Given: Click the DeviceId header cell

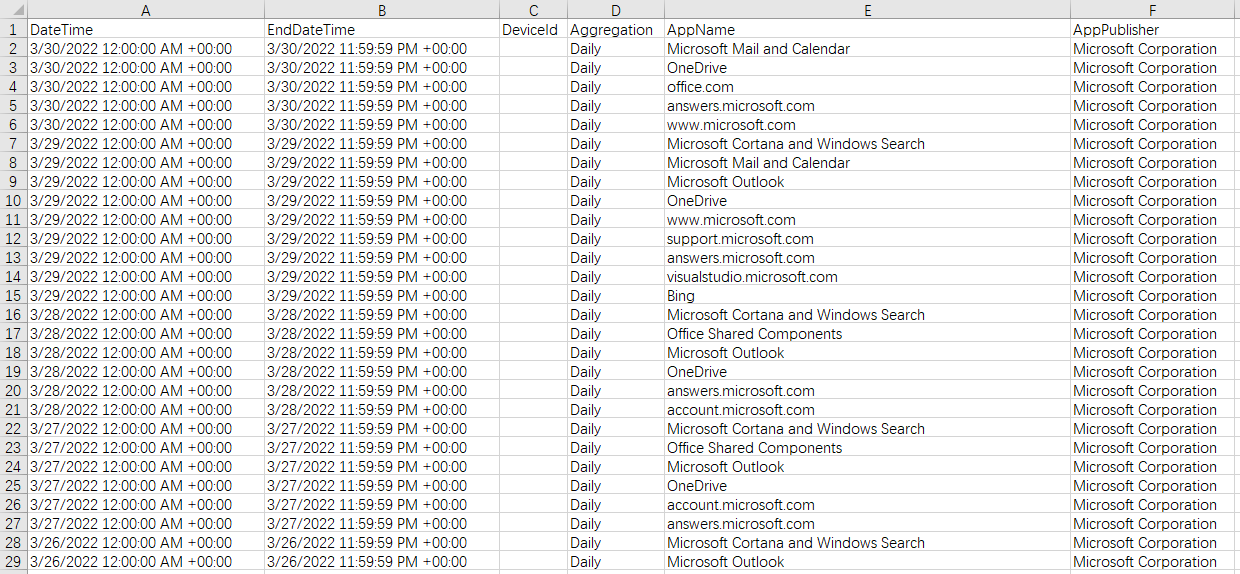Looking at the screenshot, I should click(533, 30).
